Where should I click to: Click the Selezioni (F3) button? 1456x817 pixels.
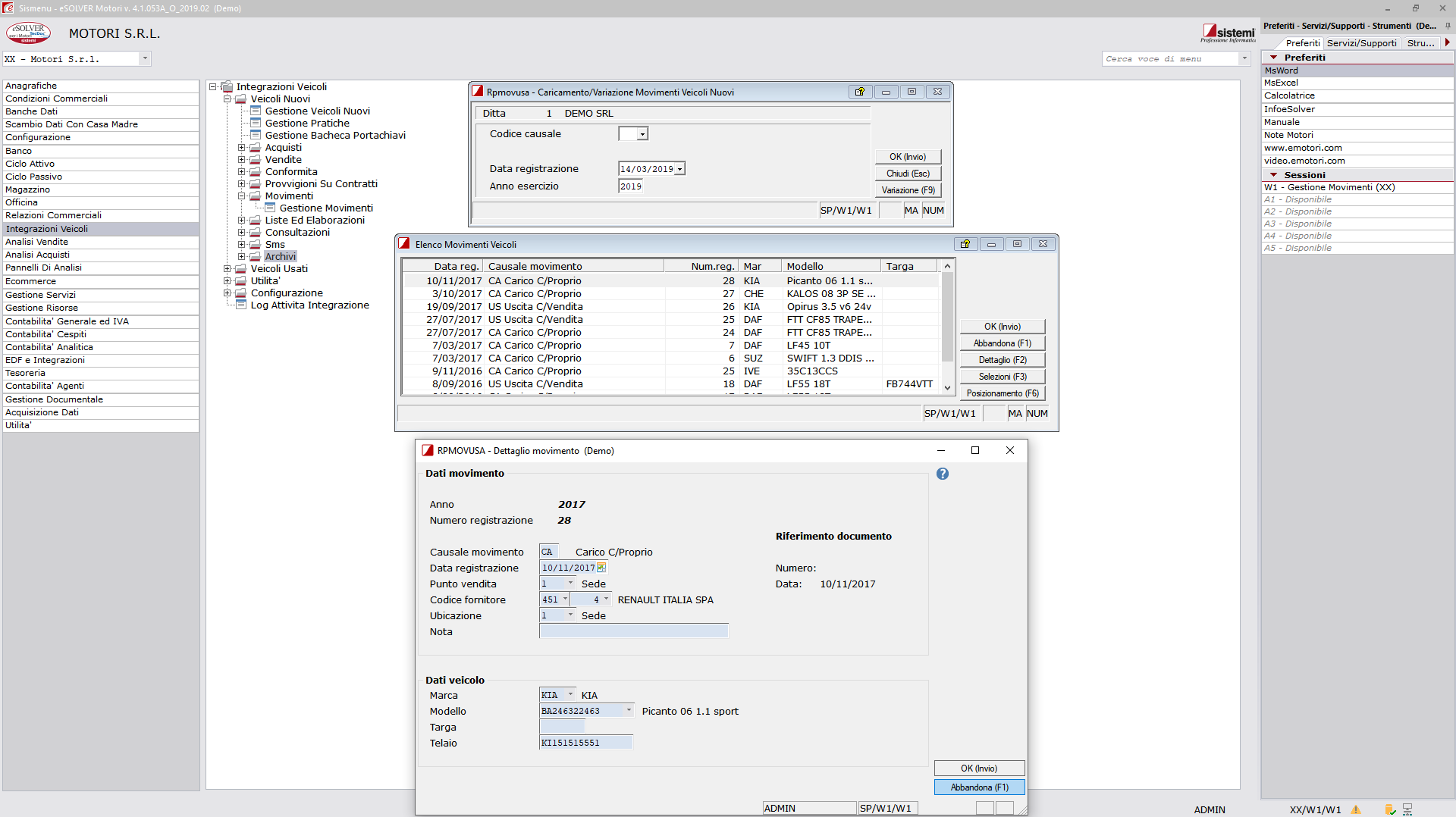coord(1003,377)
